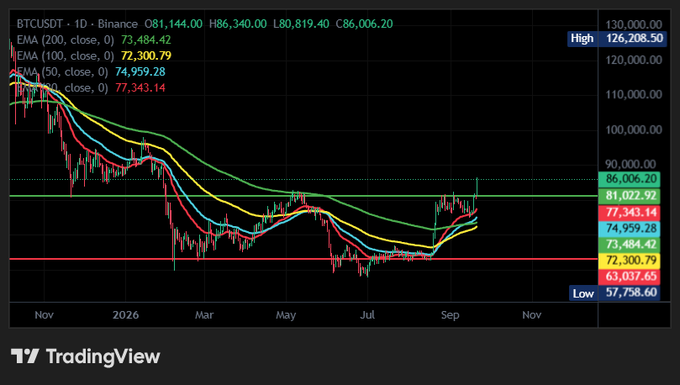680x385 pixels.
Task: Click the blue axis label 74,959.28
Action: 629,228
